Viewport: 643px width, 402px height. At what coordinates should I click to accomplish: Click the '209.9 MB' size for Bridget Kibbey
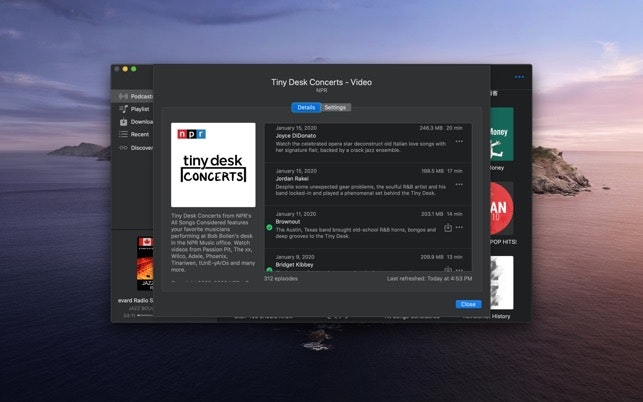pyautogui.click(x=432, y=257)
